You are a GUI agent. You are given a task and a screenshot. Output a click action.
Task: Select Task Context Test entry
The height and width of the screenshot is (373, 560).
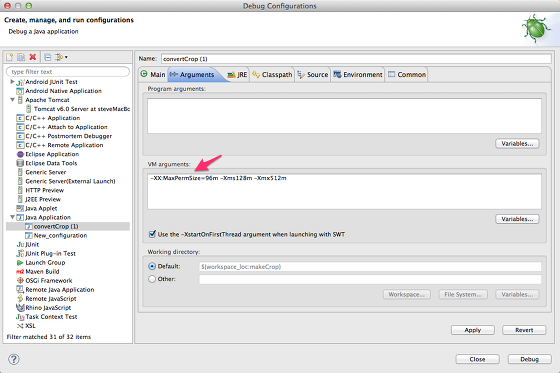pyautogui.click(x=51, y=317)
